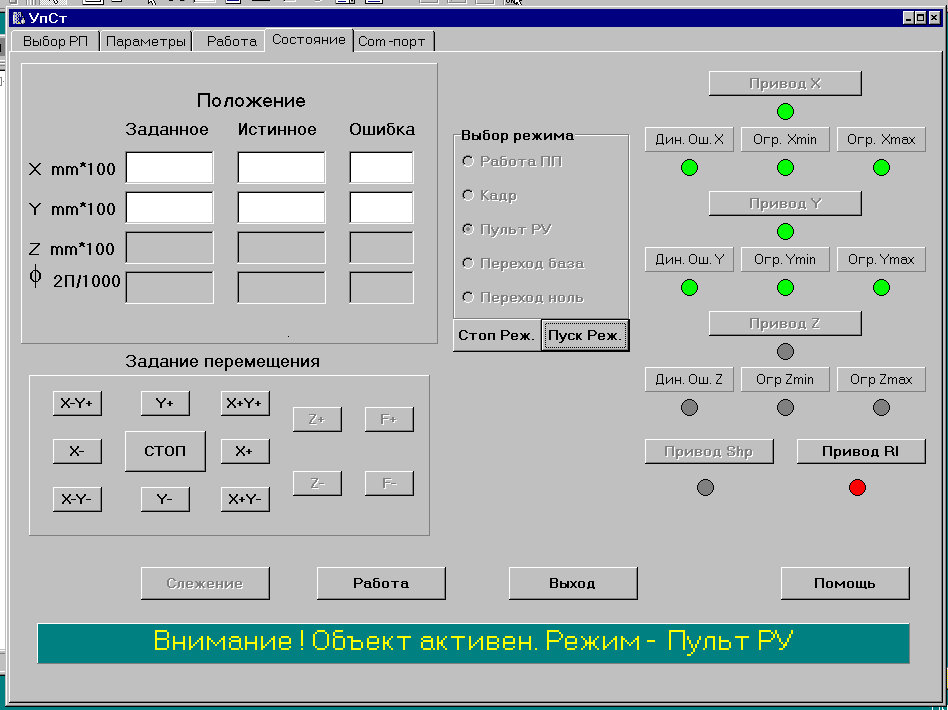Click the X Ошибка field
This screenshot has height=710, width=948.
(381, 168)
